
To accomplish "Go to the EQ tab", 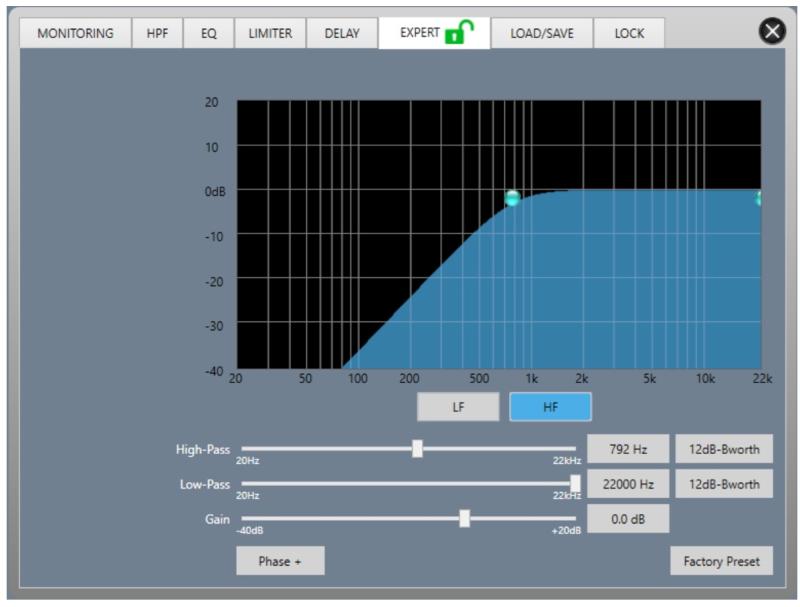I will pos(208,33).
